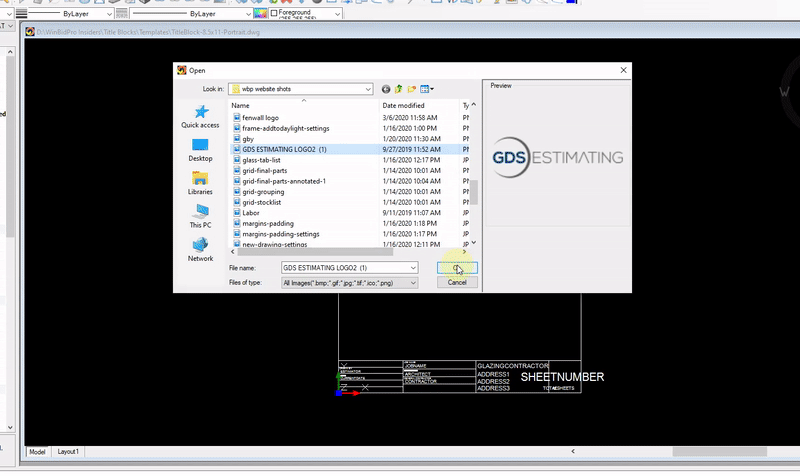Click the file list vertical scrollbar thumb
Image resolution: width=800 pixels, height=476 pixels.
pos(474,192)
